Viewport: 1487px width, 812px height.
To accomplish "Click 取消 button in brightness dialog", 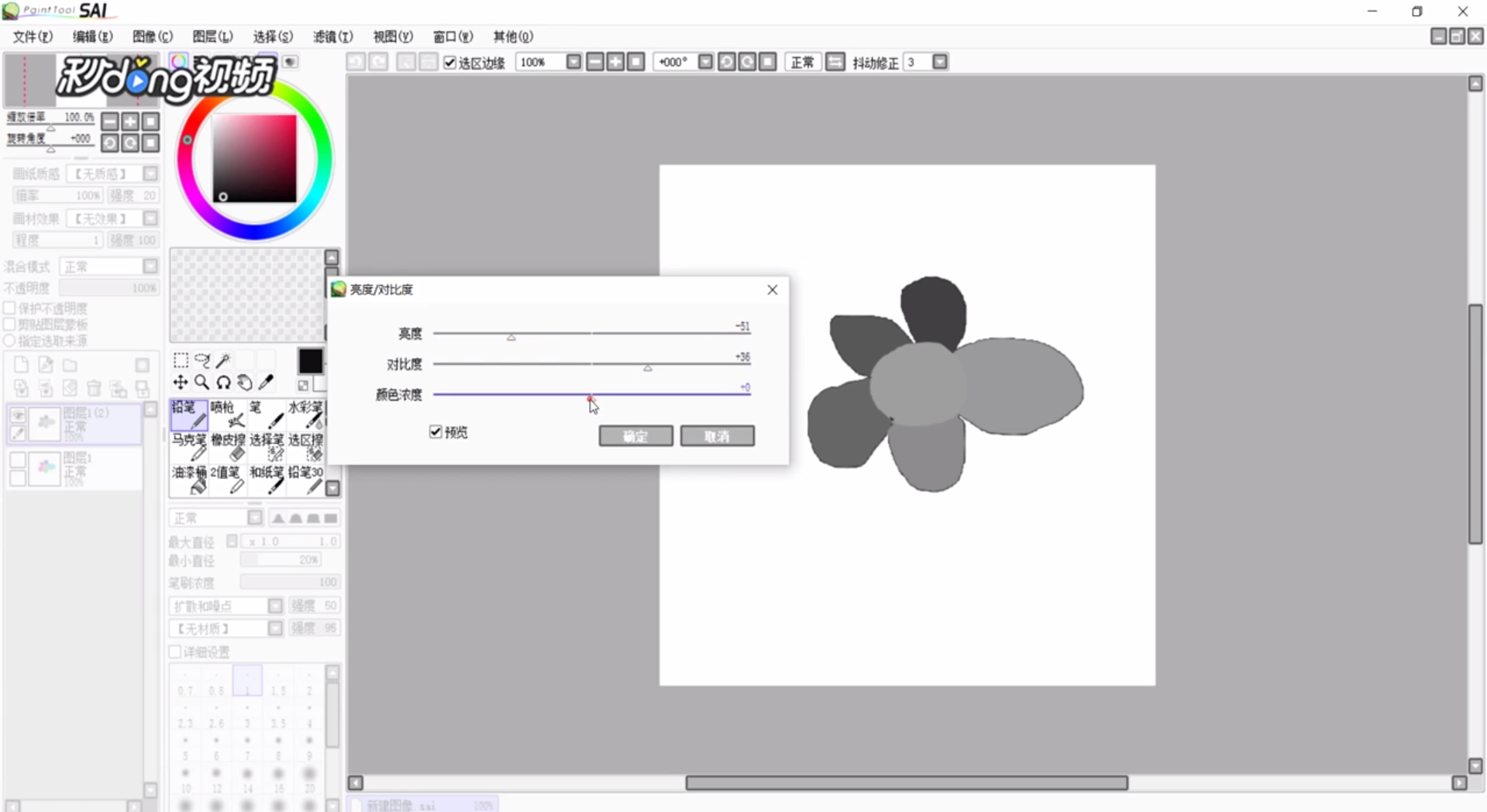I will (x=718, y=436).
